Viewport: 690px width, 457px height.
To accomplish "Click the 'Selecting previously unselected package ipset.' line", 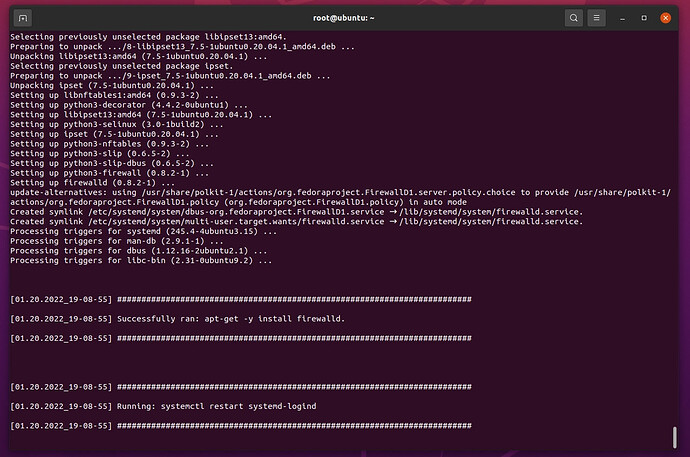I will point(121,66).
